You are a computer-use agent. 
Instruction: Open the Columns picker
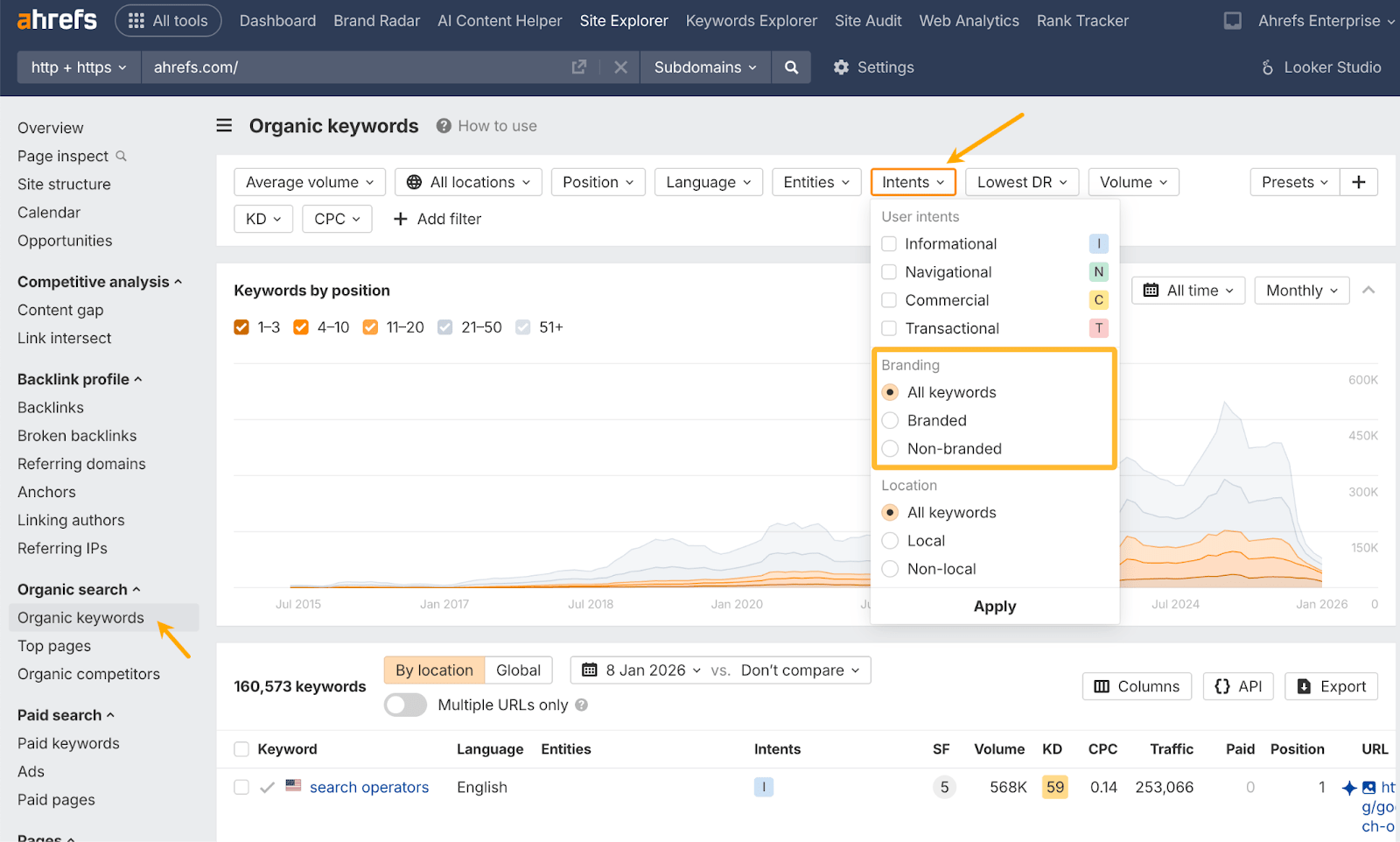click(x=1136, y=686)
